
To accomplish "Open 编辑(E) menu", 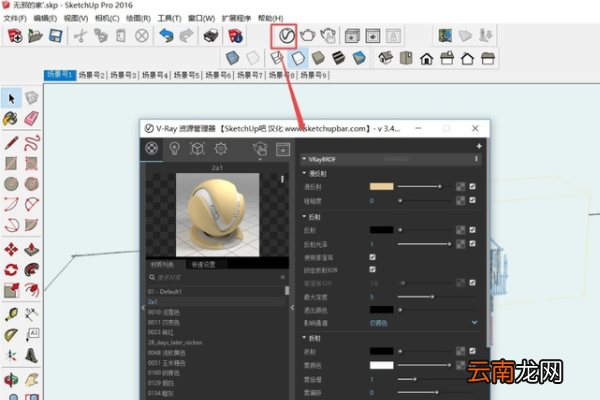I will (45, 18).
